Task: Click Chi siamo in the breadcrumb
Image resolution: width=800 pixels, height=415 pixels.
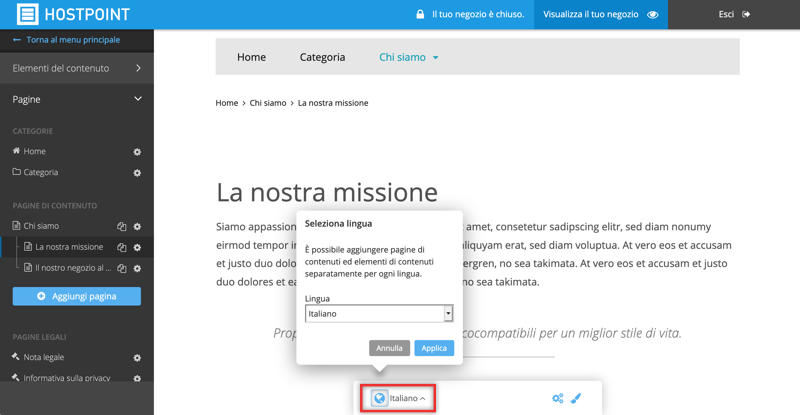Action: (268, 103)
